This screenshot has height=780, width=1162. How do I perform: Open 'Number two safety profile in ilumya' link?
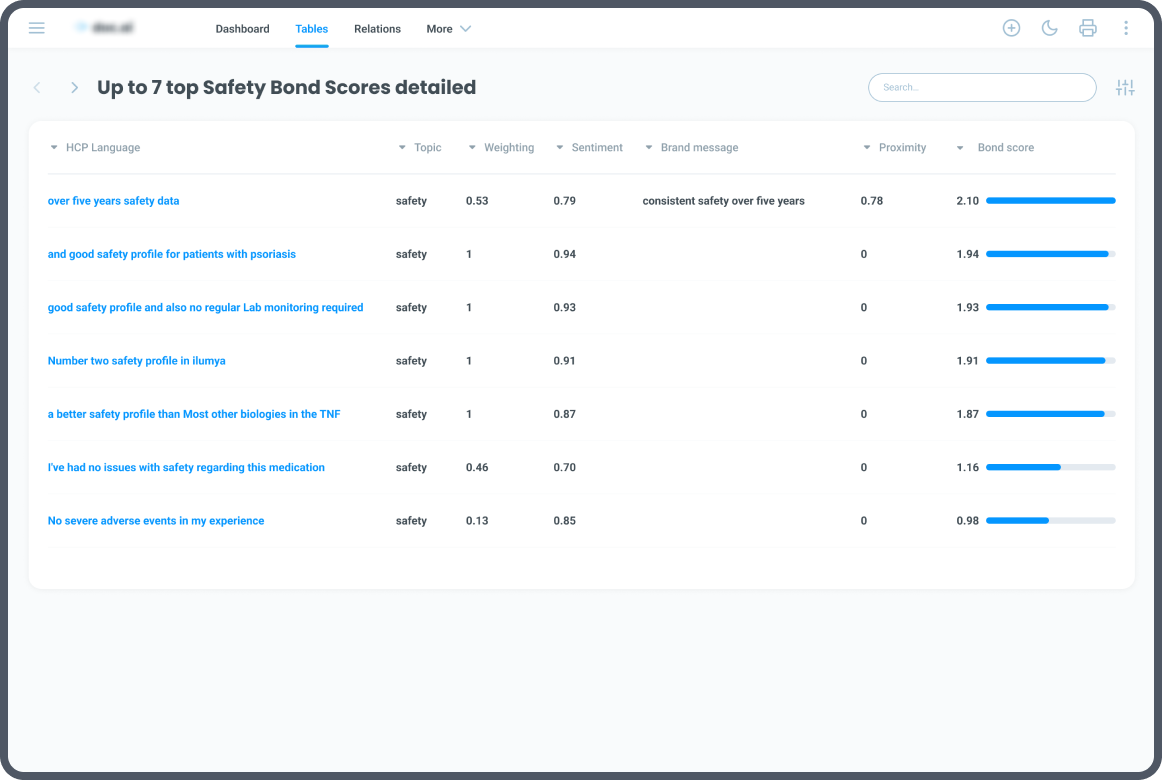click(x=136, y=361)
